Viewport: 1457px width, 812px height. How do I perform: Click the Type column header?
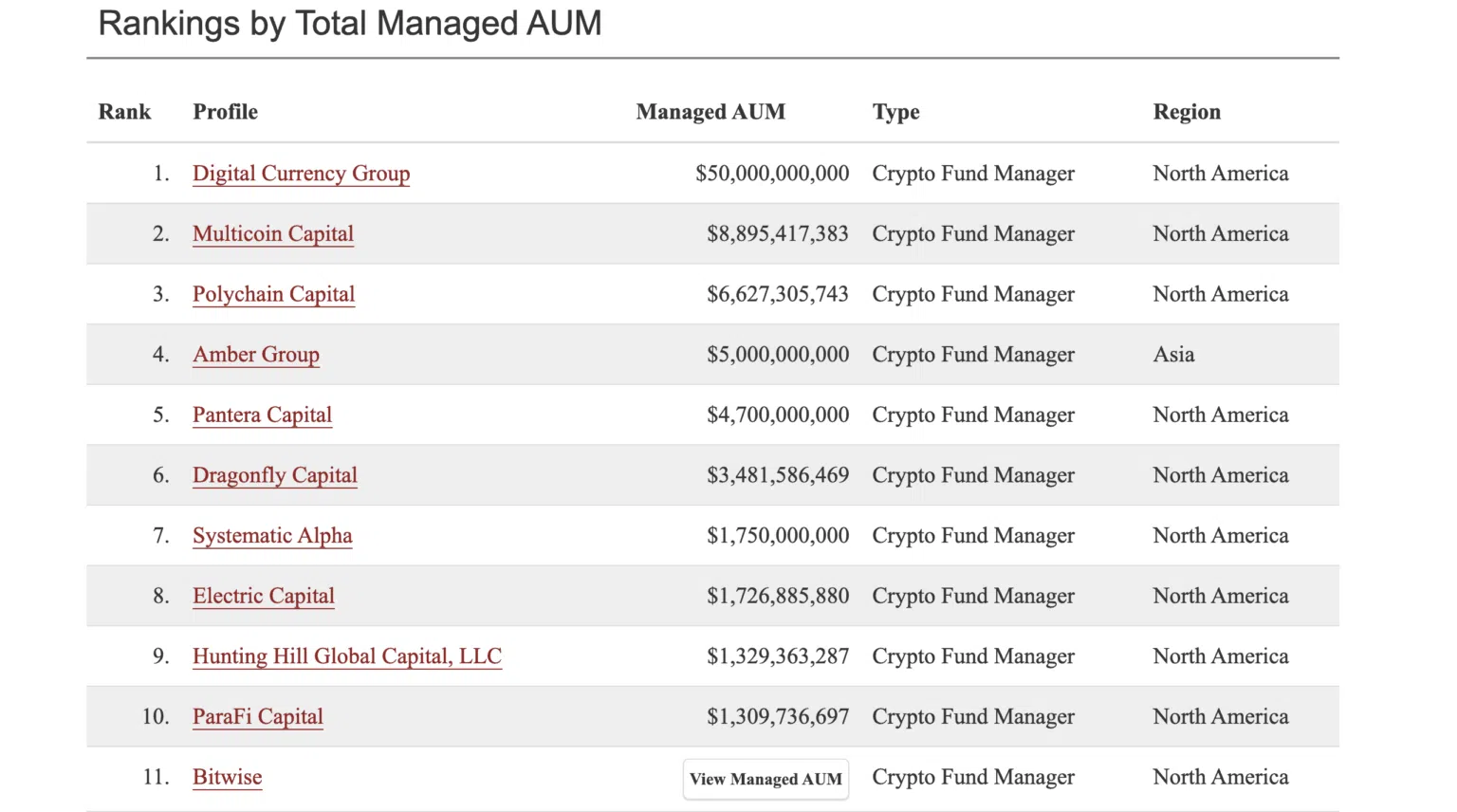pos(896,112)
